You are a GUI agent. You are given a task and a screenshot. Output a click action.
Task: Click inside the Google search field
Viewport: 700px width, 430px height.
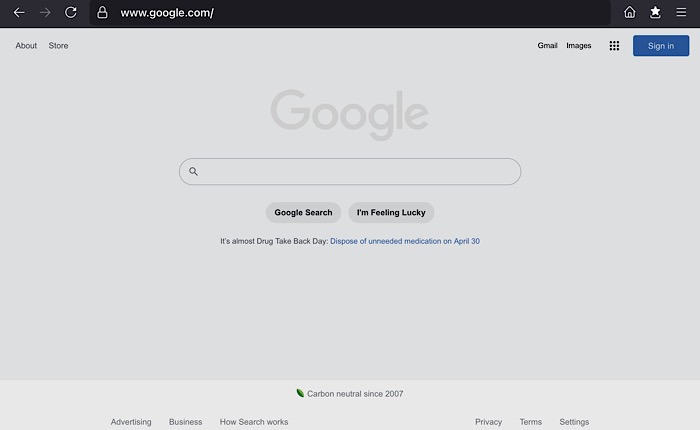[350, 171]
